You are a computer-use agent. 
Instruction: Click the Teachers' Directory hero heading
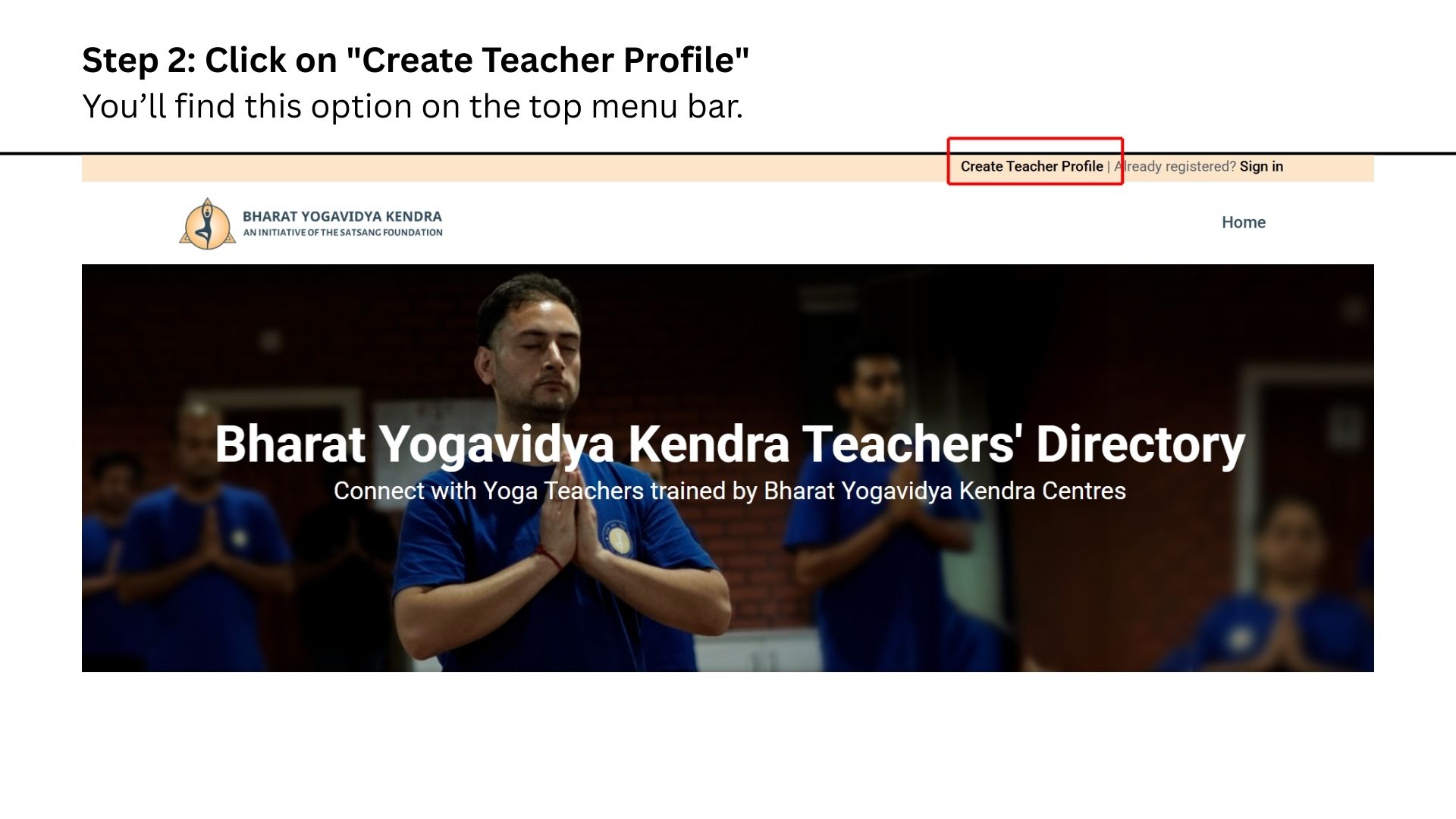pyautogui.click(x=730, y=444)
